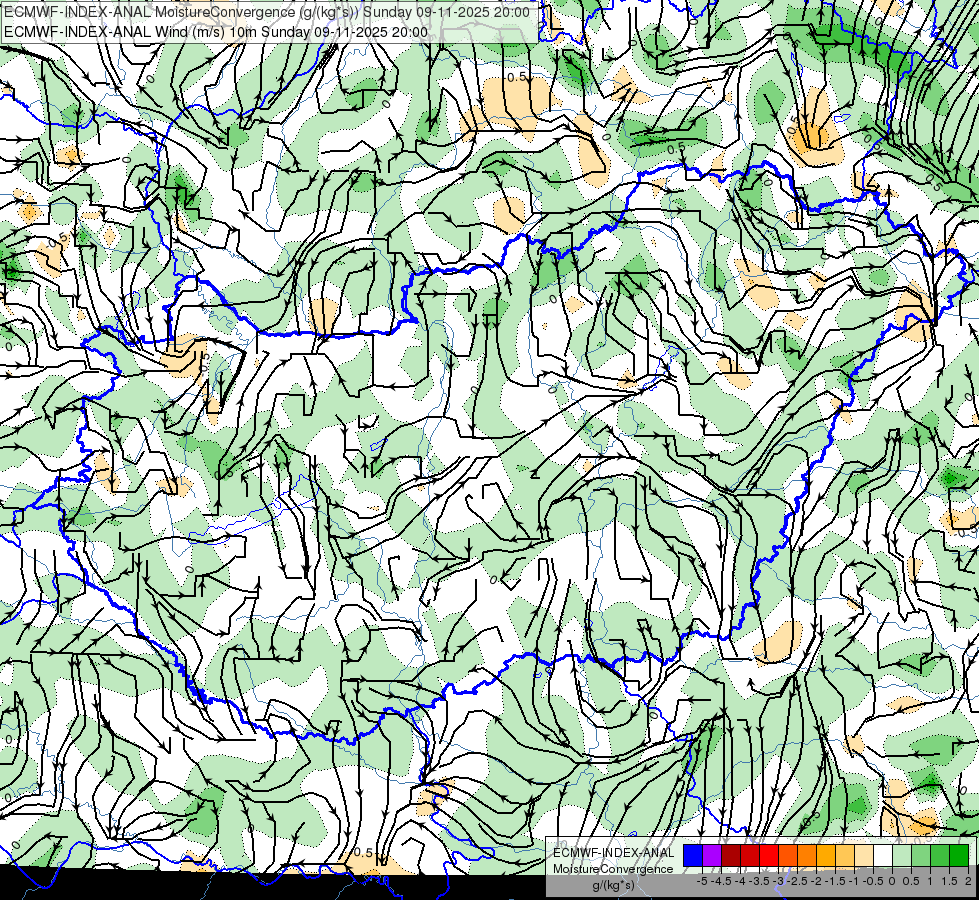Click the '-2.5' legend tick label

tap(797, 881)
